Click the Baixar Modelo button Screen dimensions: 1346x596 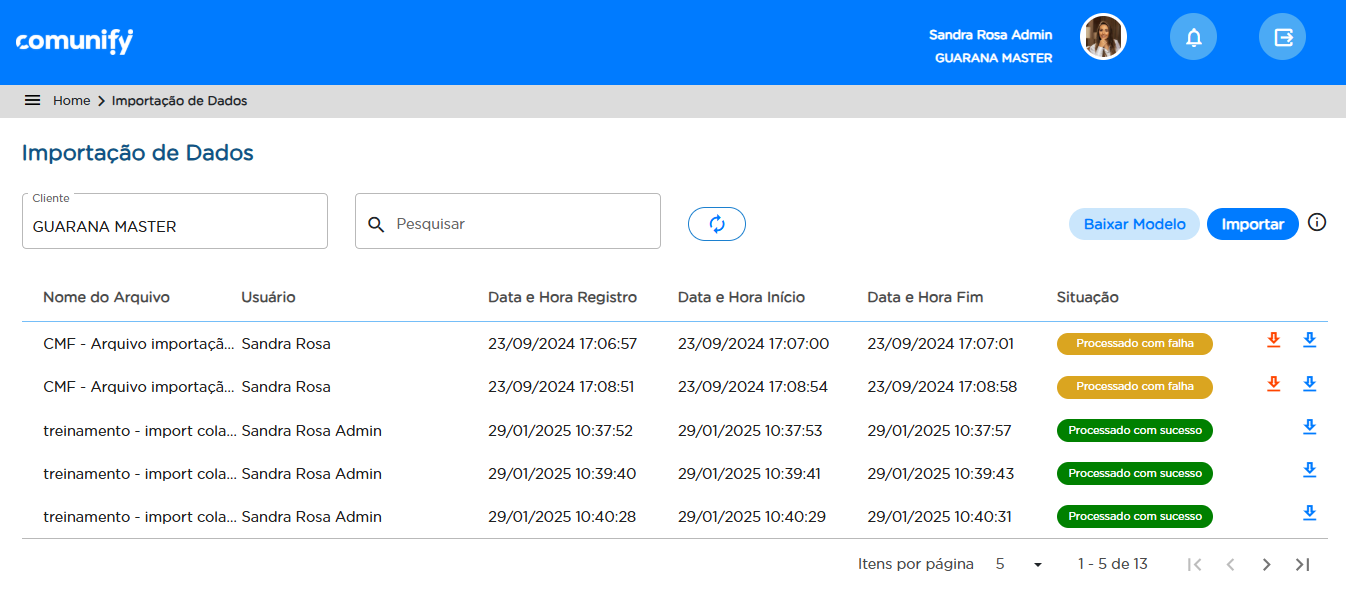(1134, 224)
